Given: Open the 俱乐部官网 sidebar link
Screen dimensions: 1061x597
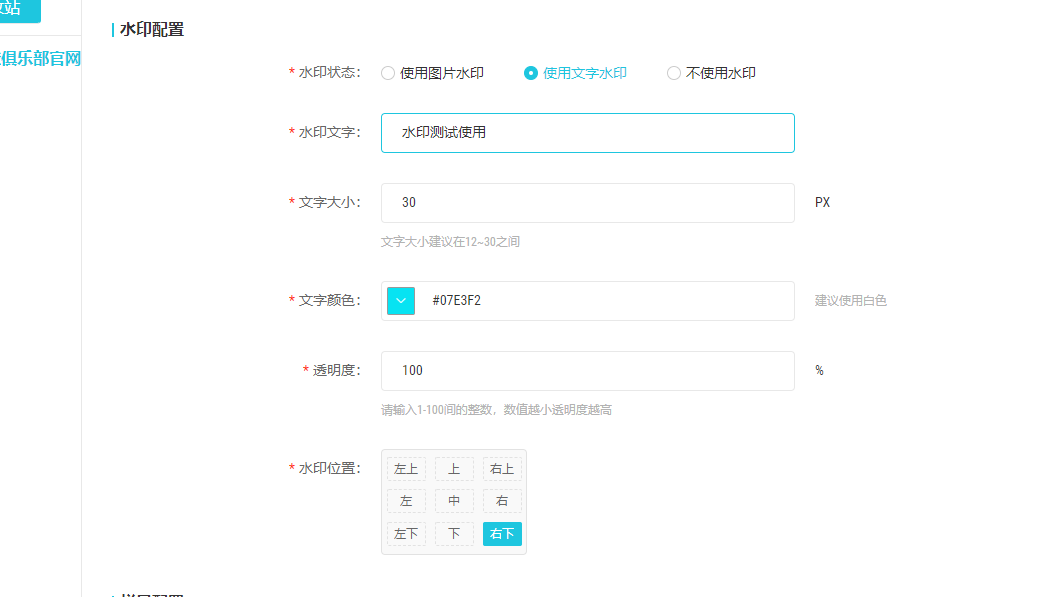Looking at the screenshot, I should click(x=40, y=59).
